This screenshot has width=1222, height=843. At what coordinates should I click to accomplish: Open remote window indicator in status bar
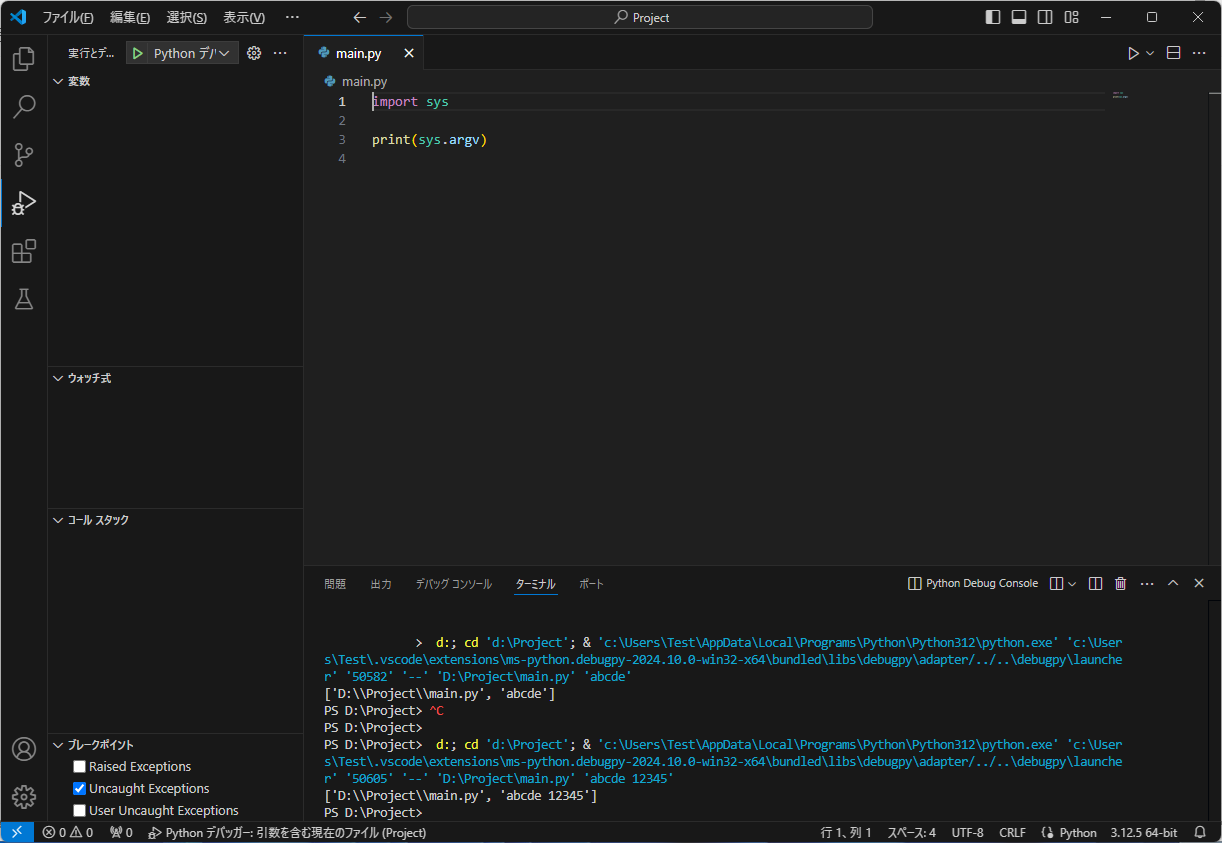point(17,832)
